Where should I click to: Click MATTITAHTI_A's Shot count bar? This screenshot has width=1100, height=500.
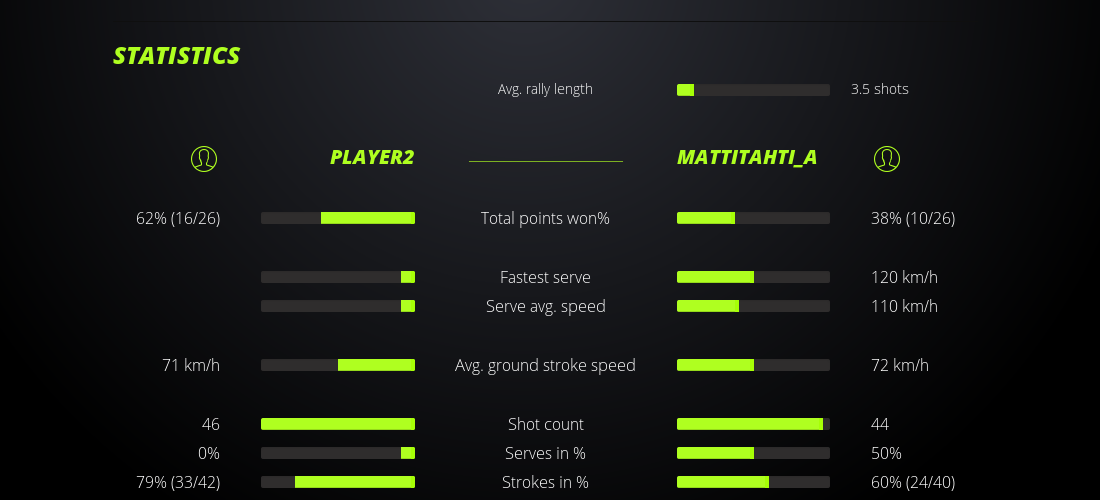(x=753, y=424)
